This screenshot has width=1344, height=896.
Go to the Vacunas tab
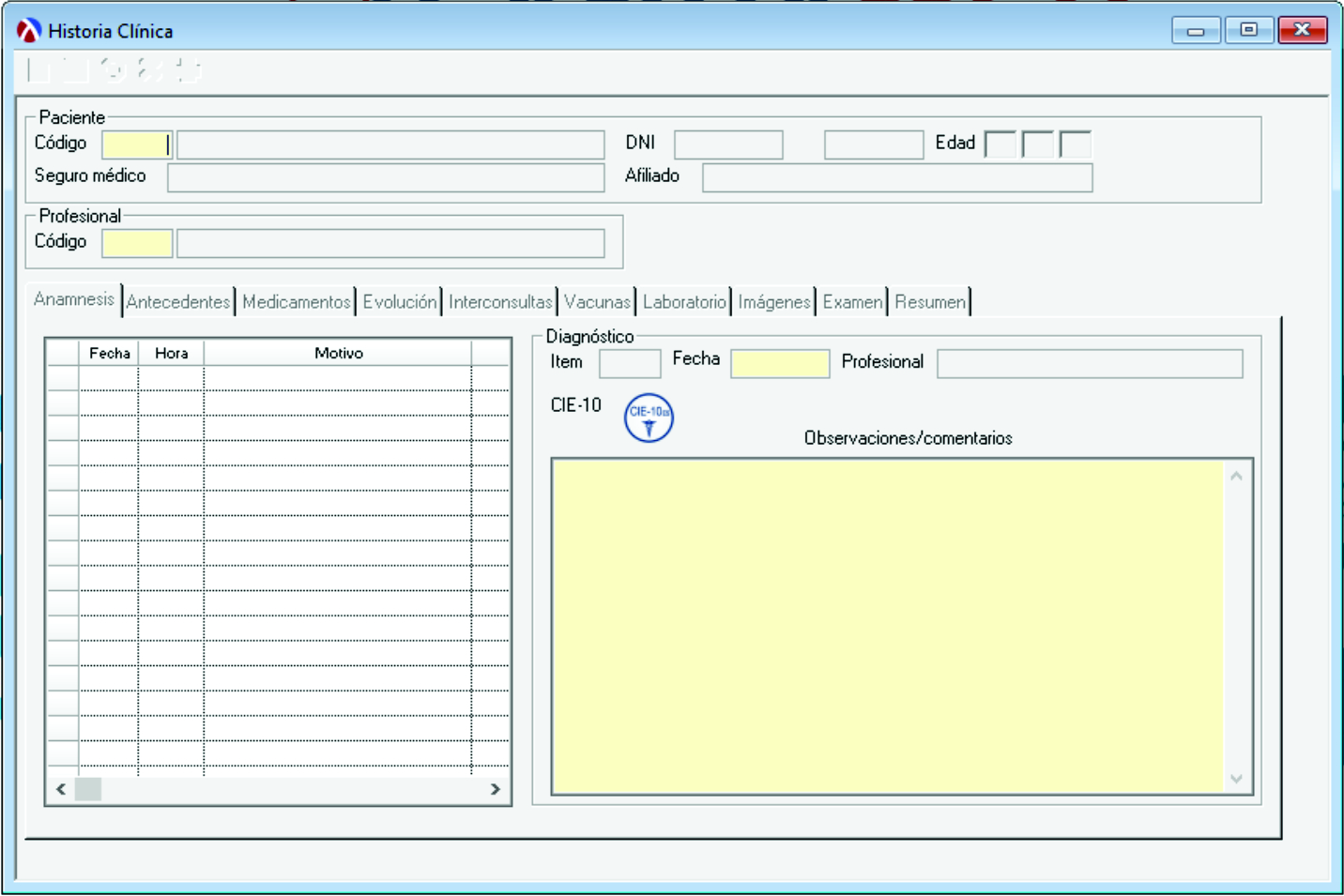coord(597,302)
